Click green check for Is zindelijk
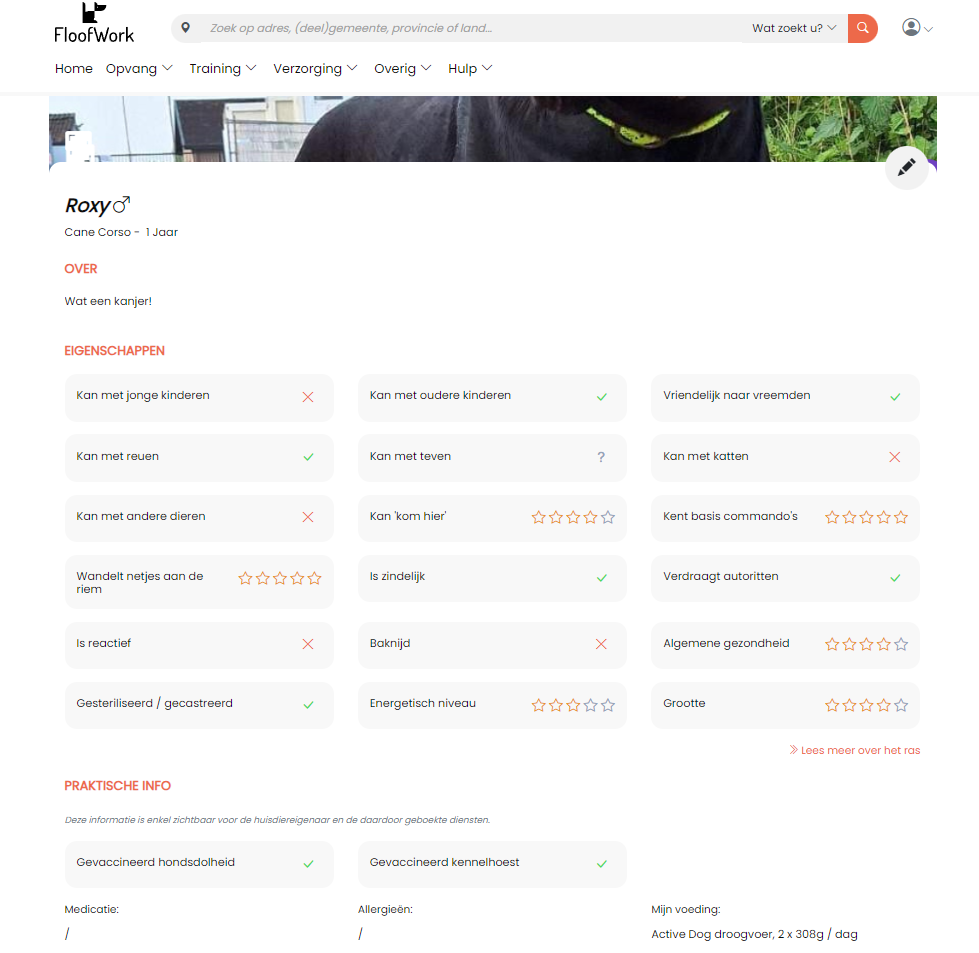The width and height of the screenshot is (979, 953). 601,578
